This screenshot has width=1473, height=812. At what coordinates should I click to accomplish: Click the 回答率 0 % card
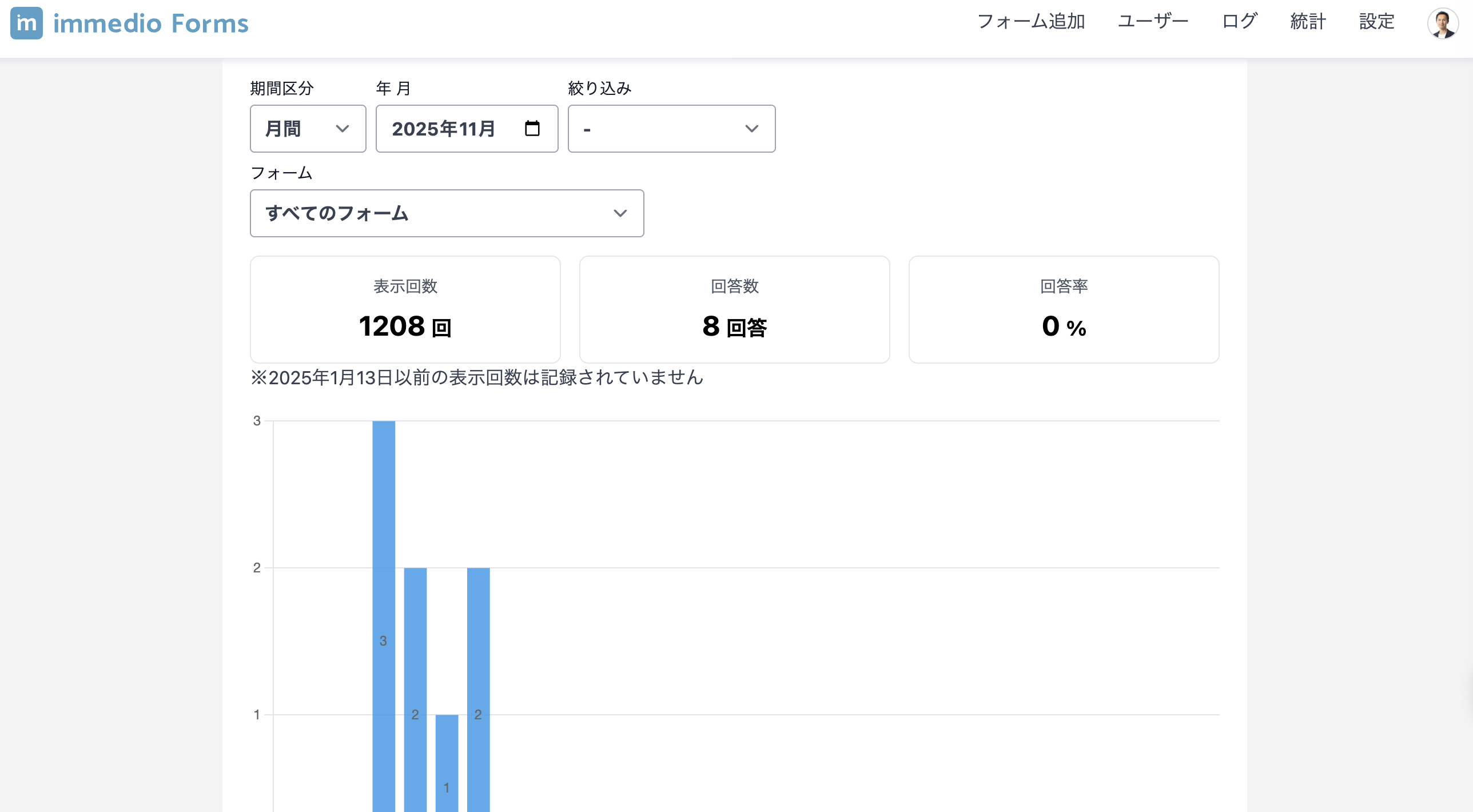click(x=1064, y=309)
